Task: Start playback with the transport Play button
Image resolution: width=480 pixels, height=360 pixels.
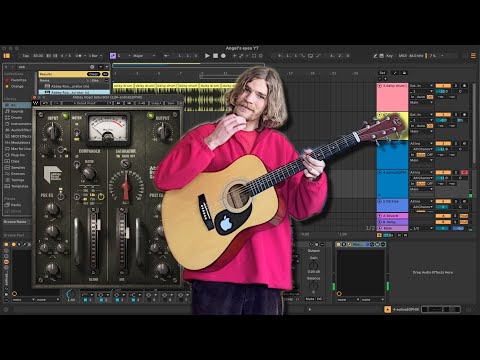Action: click(207, 56)
